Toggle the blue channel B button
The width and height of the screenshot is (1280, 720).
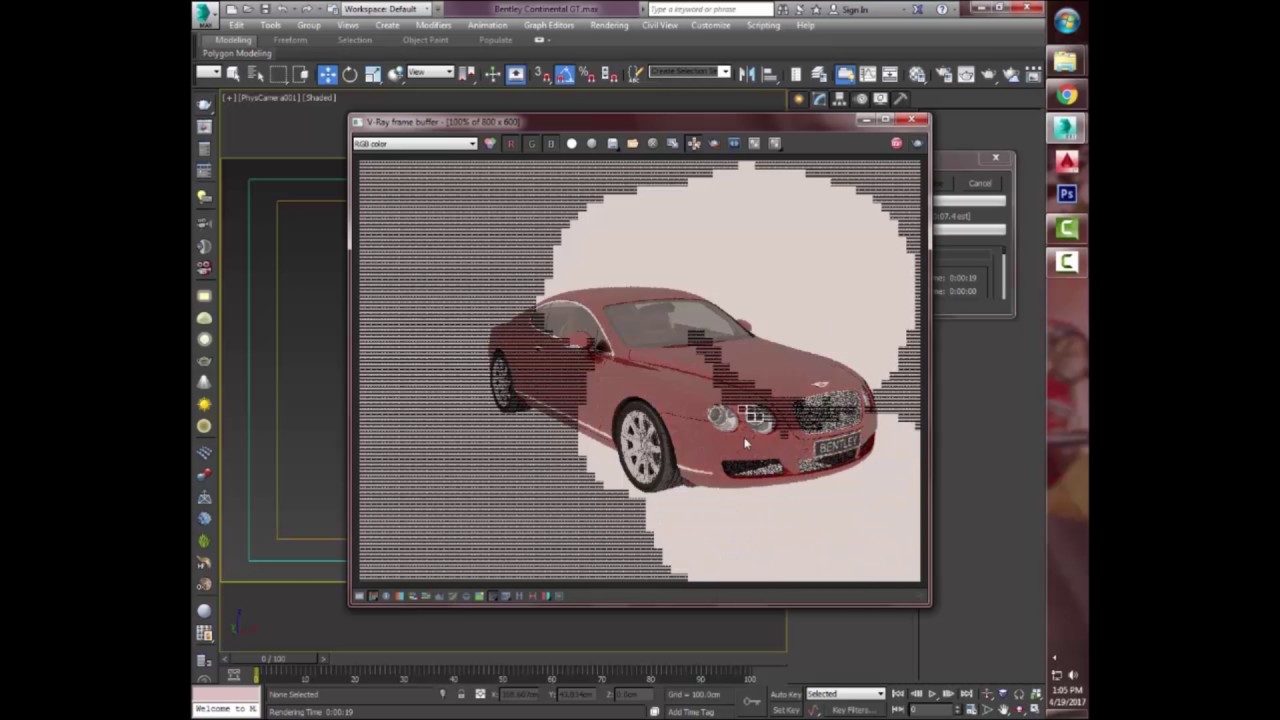(x=550, y=144)
